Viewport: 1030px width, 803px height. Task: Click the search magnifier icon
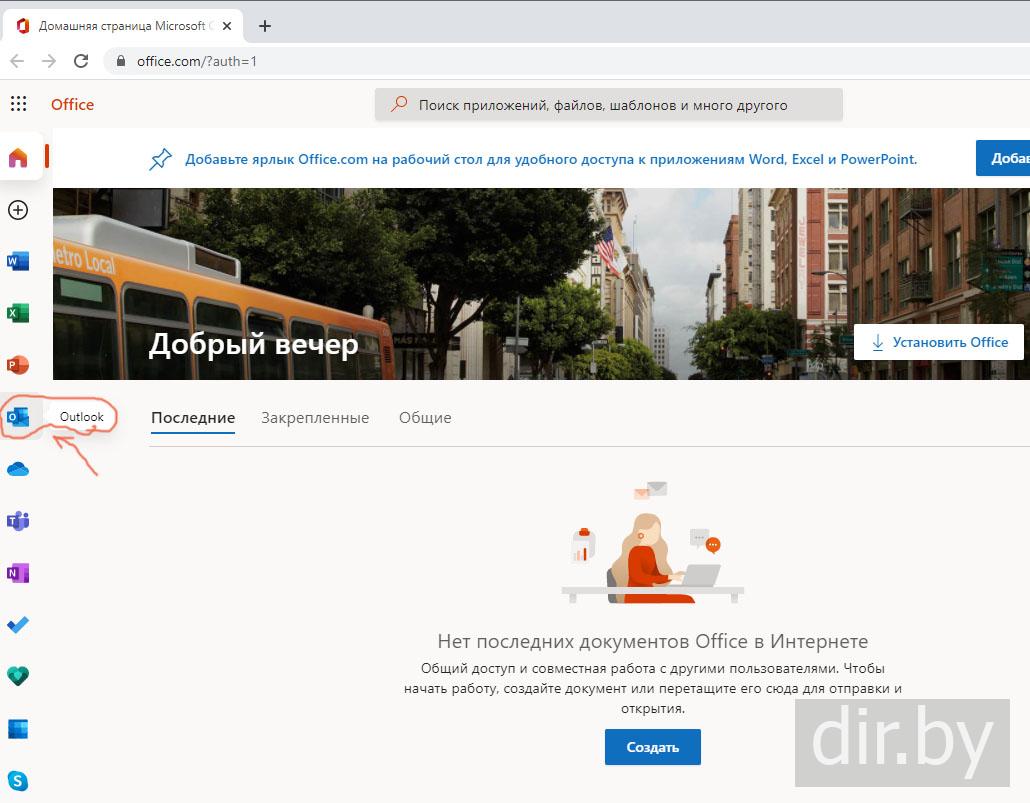(399, 104)
